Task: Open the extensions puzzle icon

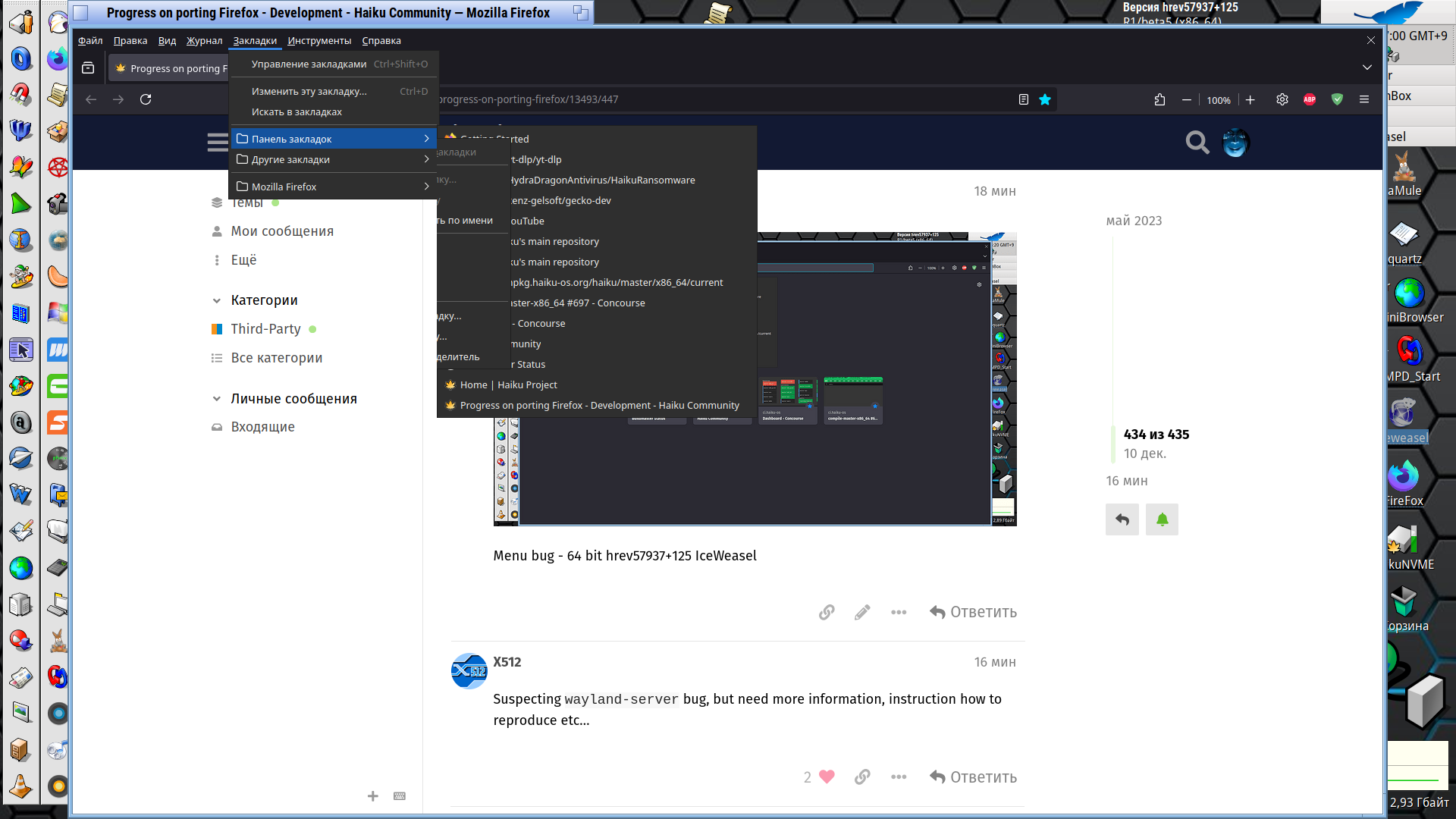Action: click(1159, 99)
